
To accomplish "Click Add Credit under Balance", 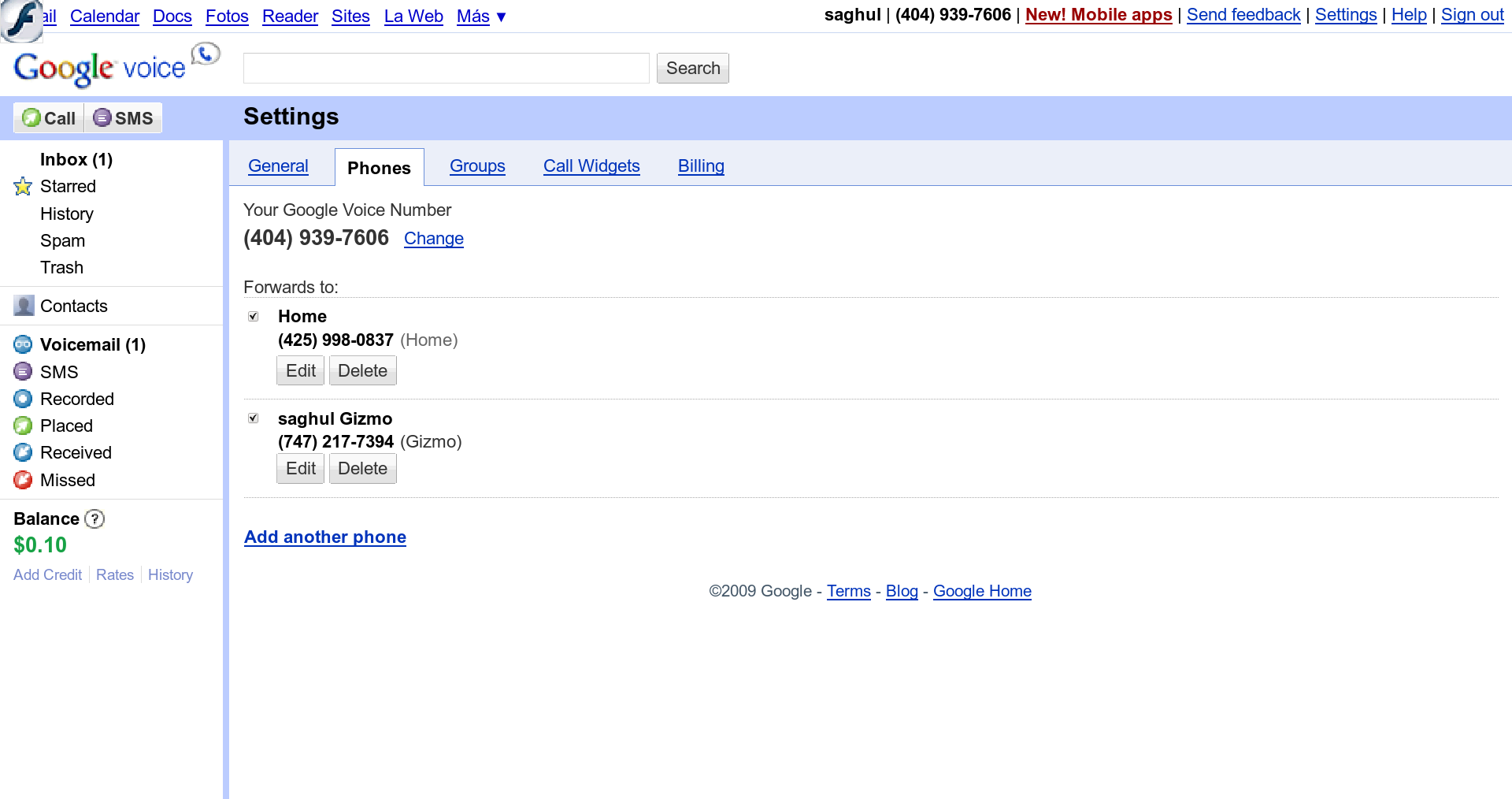I will tap(47, 575).
